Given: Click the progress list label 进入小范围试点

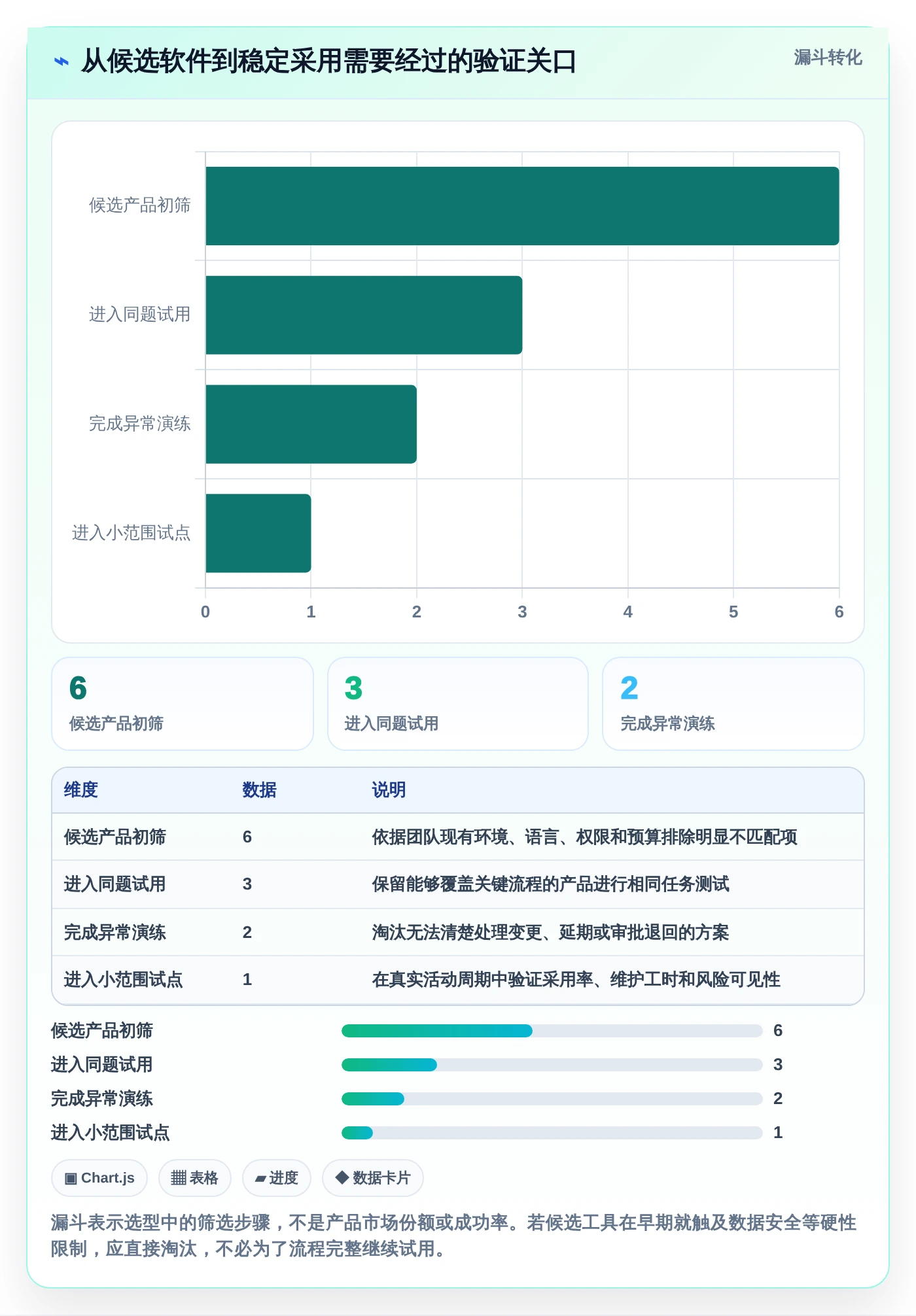Looking at the screenshot, I should tap(111, 1133).
